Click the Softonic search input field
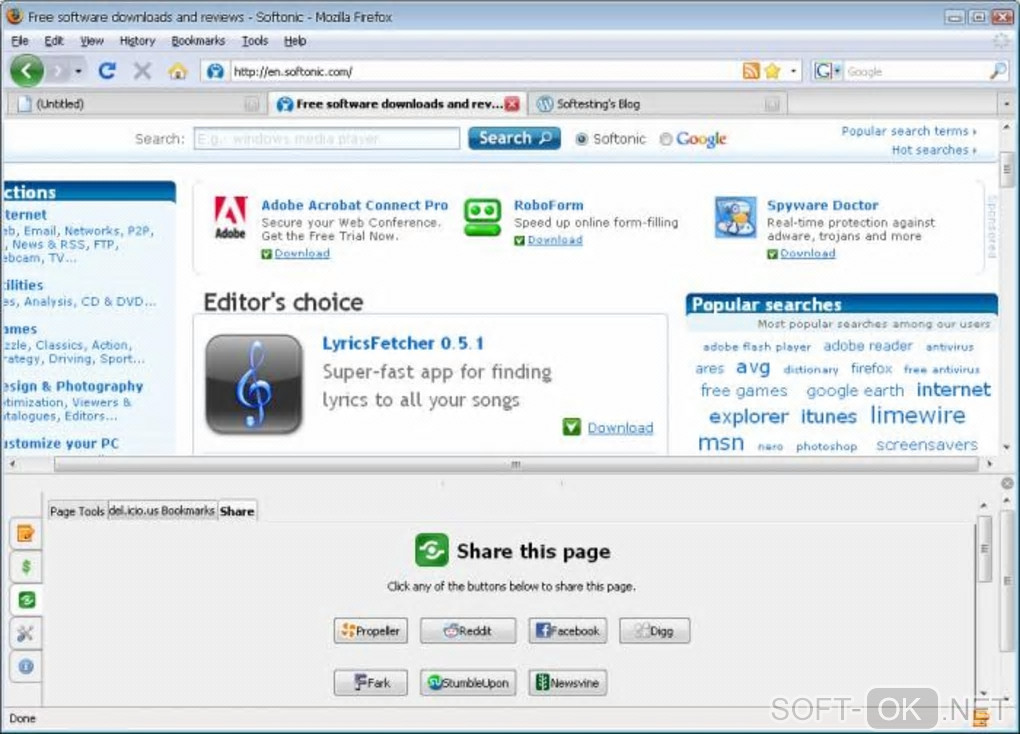This screenshot has width=1020, height=734. click(x=327, y=139)
